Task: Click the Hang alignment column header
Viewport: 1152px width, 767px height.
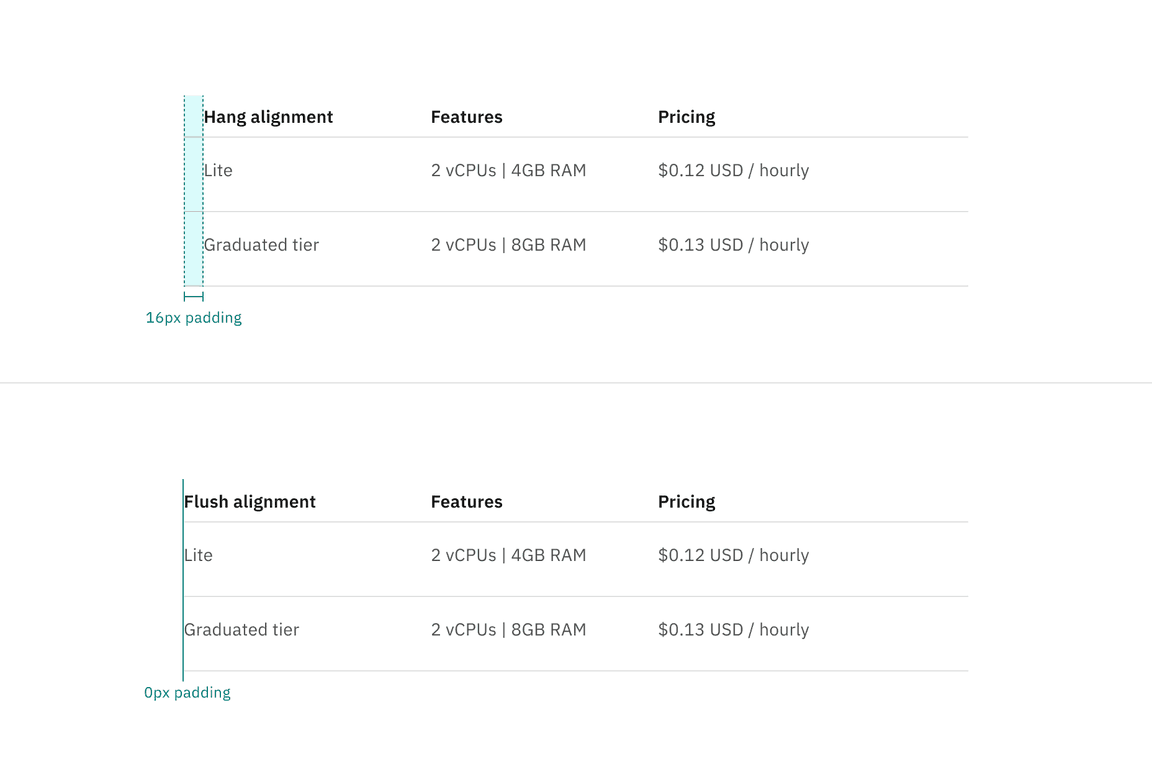Action: click(268, 117)
